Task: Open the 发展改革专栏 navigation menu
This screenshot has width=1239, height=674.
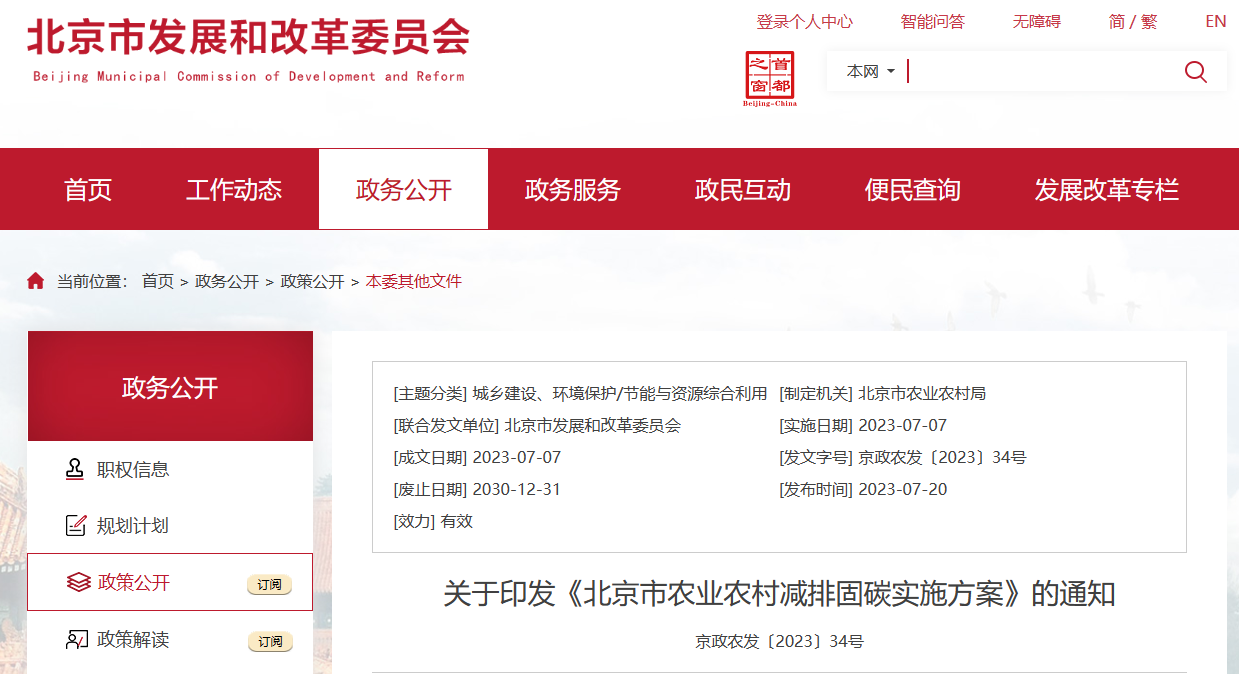Action: pyautogui.click(x=1106, y=190)
